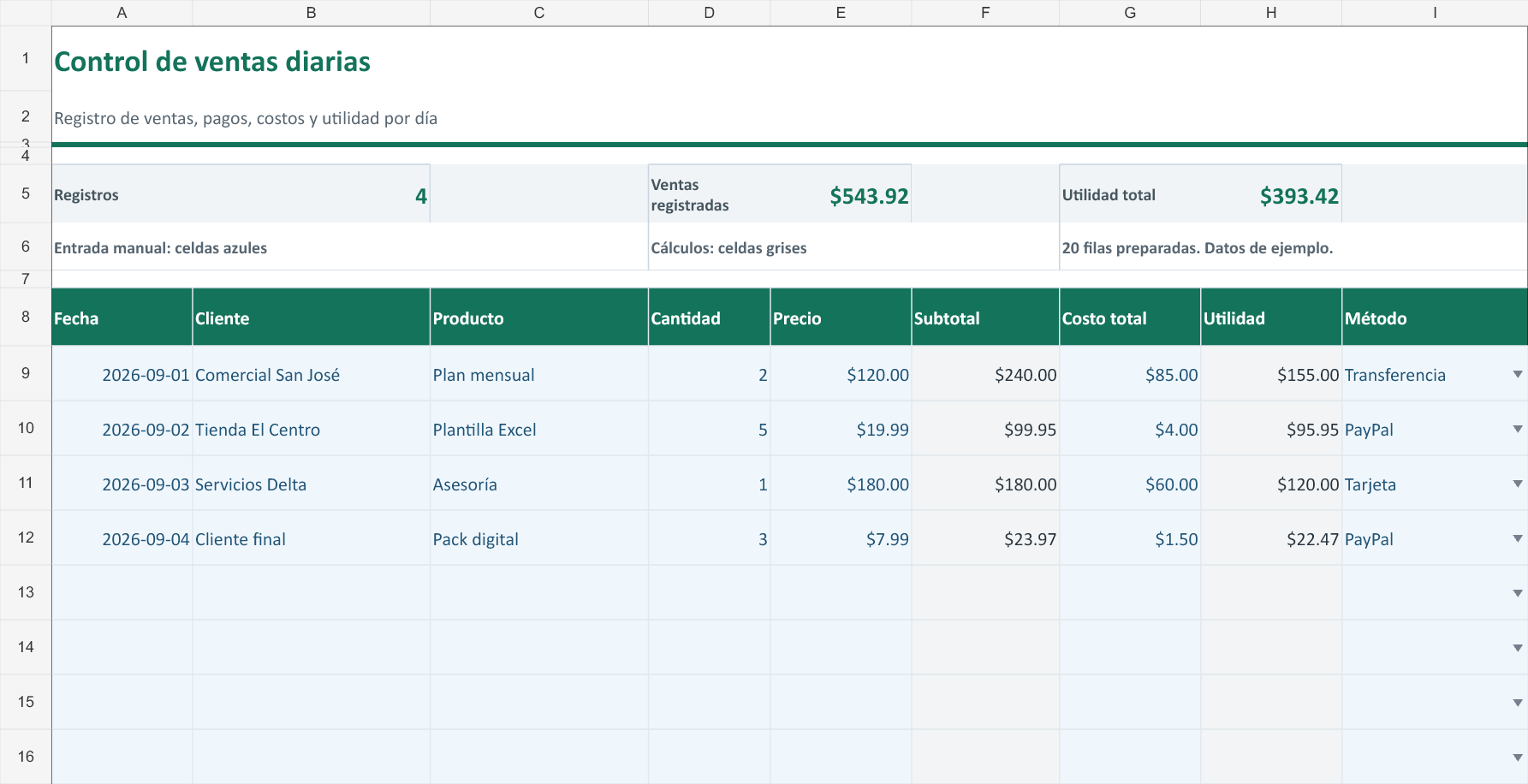The height and width of the screenshot is (784, 1528).
Task: Select column A header
Action: 122,13
